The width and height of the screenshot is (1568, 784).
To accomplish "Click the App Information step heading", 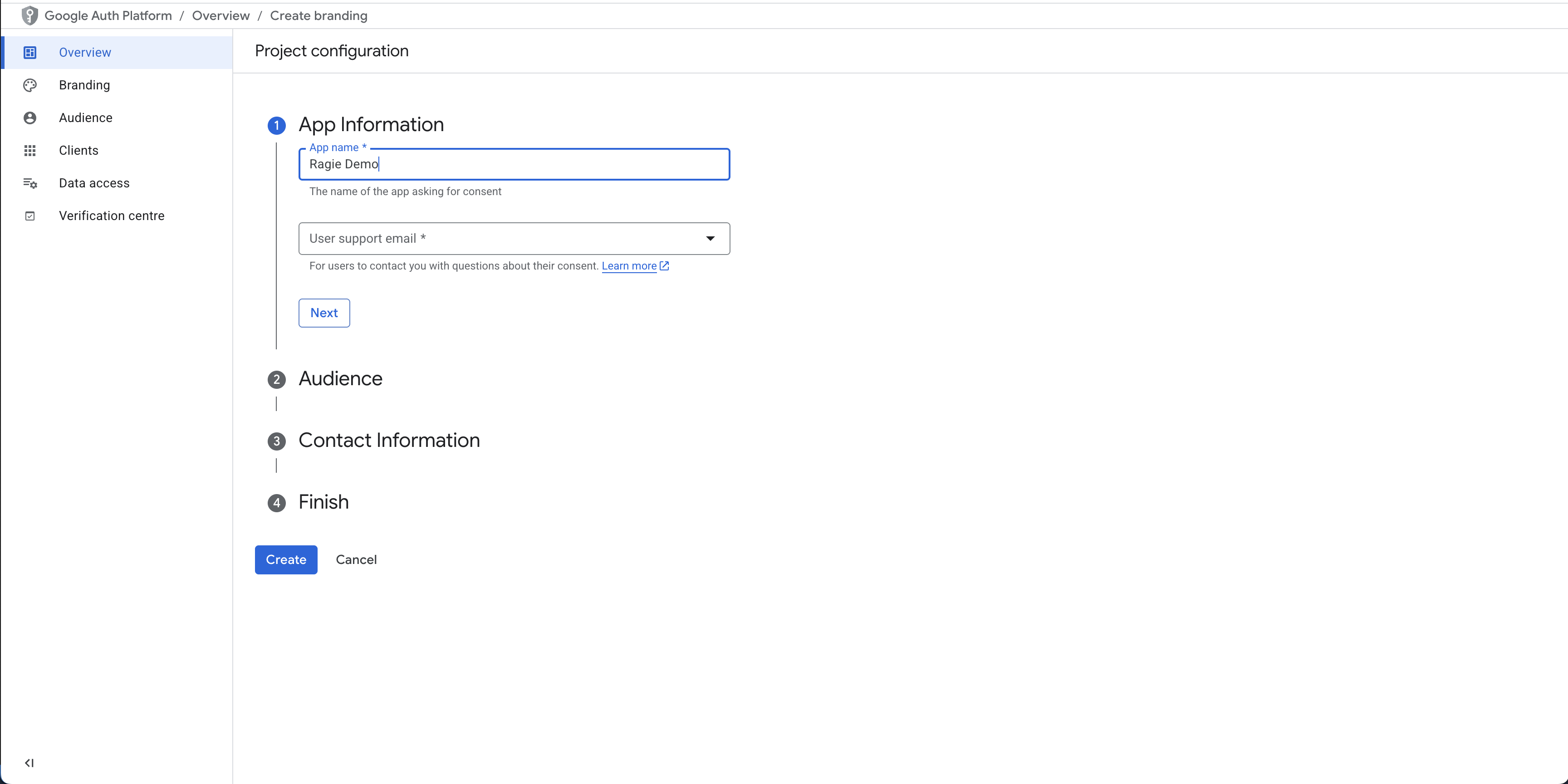I will [x=371, y=124].
